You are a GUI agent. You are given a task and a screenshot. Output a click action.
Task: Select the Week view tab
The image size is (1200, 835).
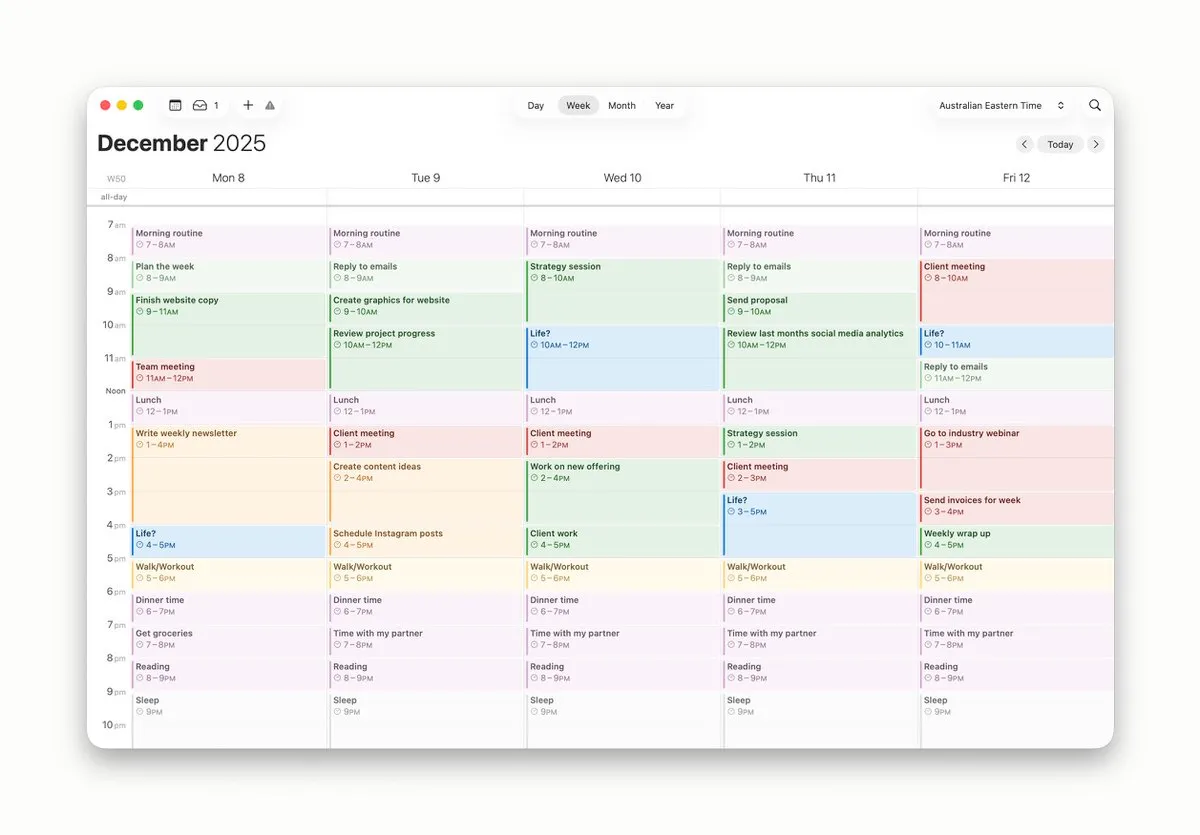[x=578, y=105]
